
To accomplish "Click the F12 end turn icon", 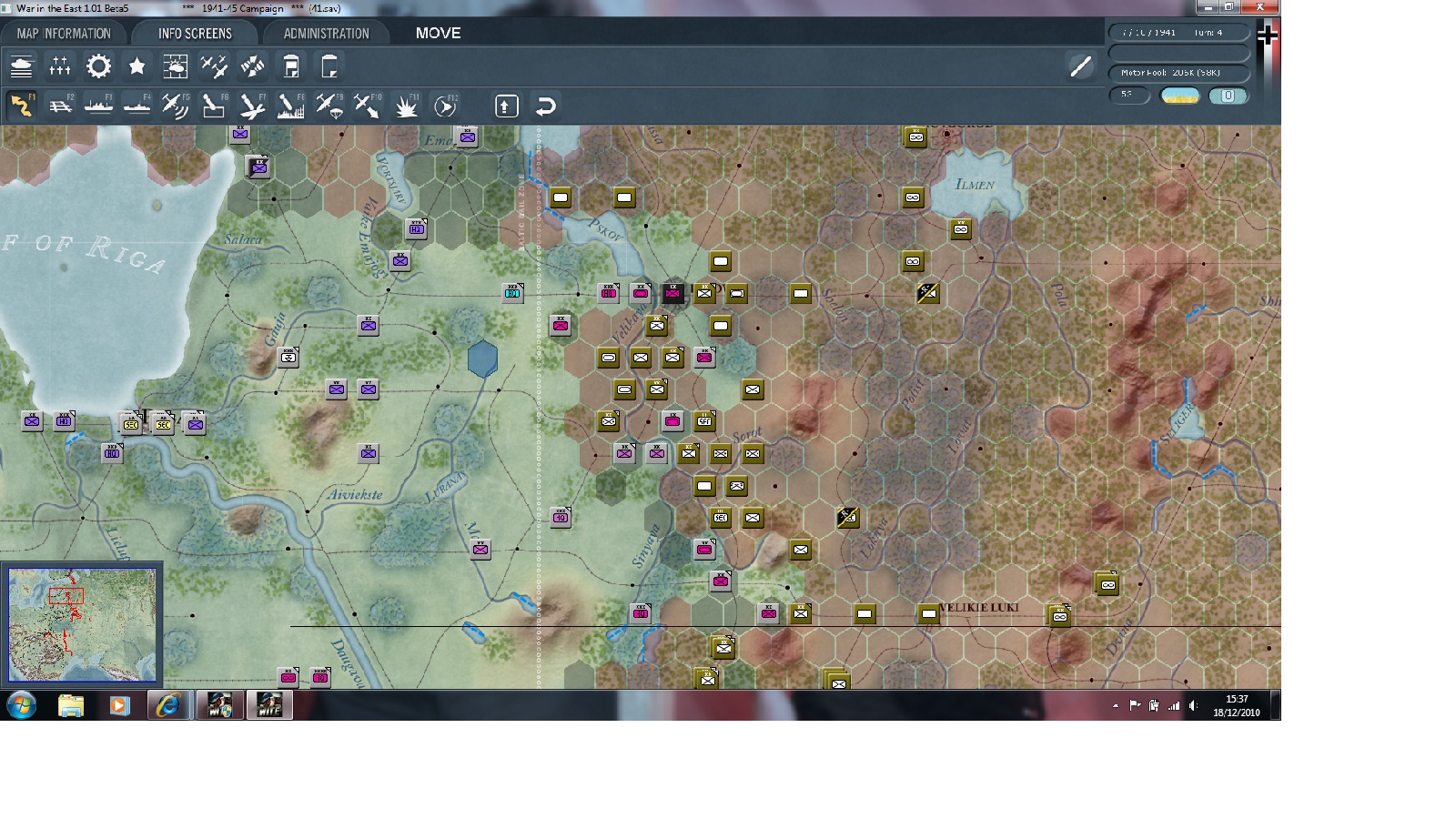I will tap(445, 106).
